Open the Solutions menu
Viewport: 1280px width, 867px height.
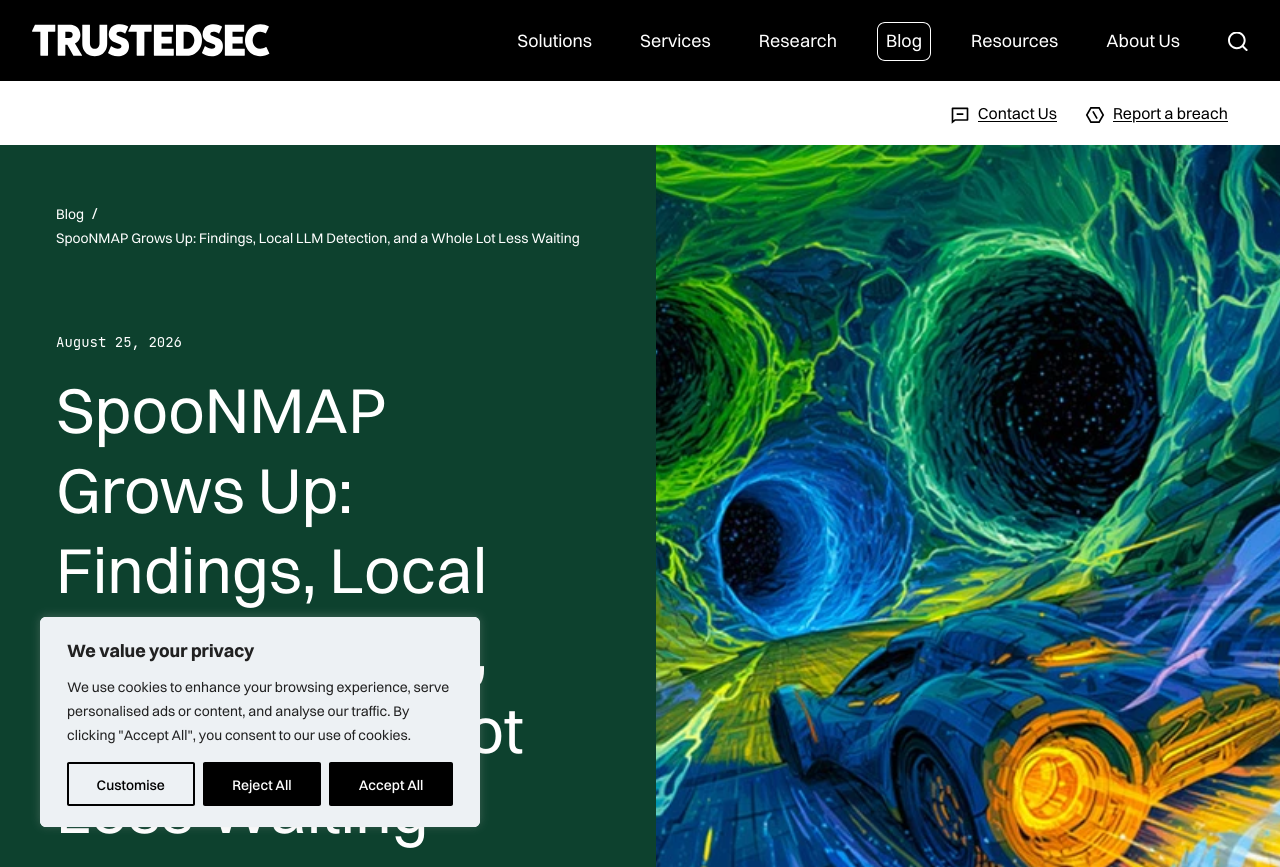coord(554,41)
